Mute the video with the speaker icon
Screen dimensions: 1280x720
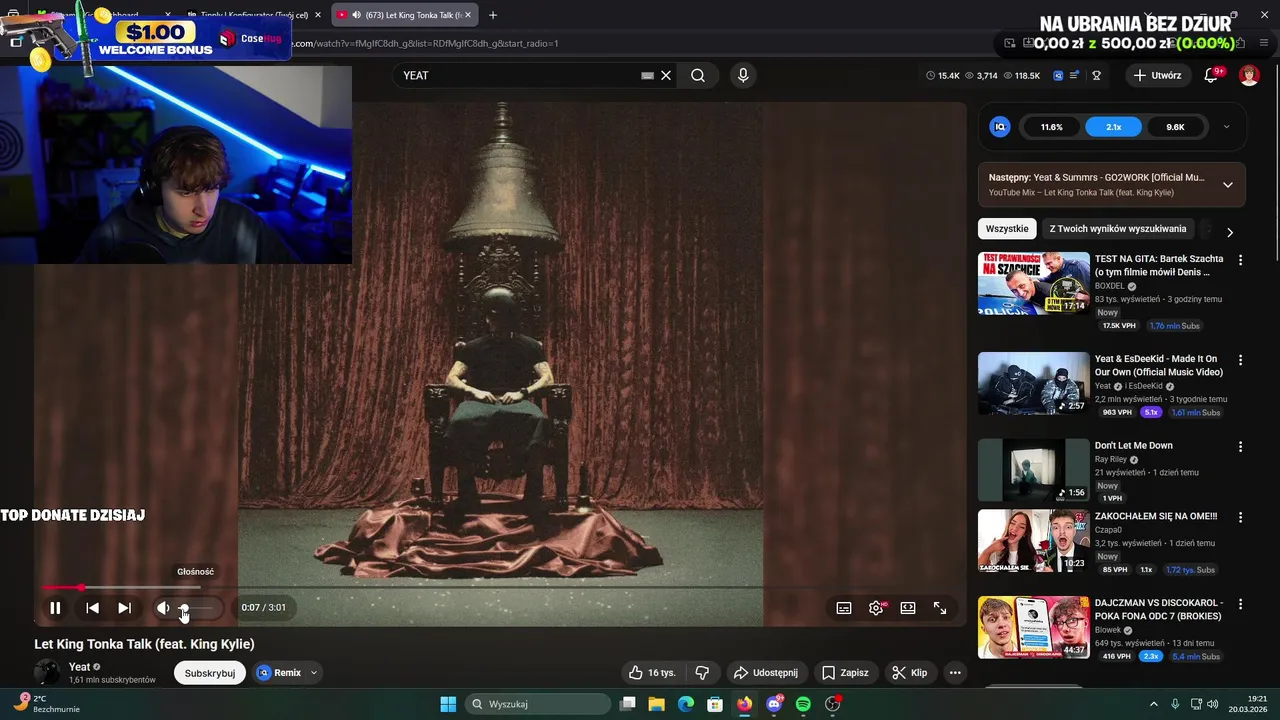[x=163, y=608]
